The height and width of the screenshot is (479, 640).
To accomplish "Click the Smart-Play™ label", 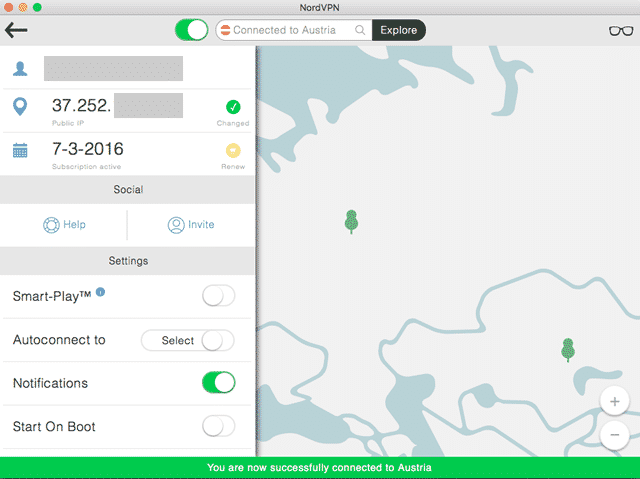I will tap(52, 296).
